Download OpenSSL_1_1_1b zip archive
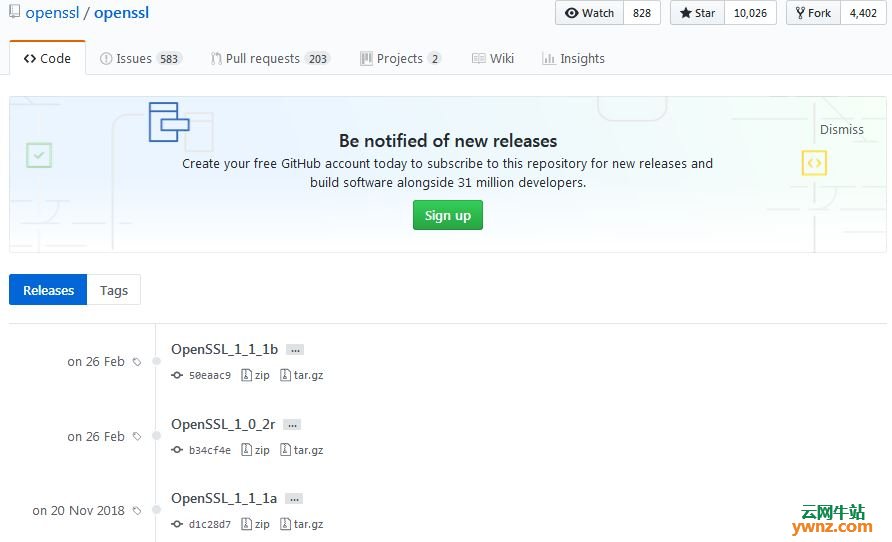Screen dimensions: 892x542 point(255,375)
